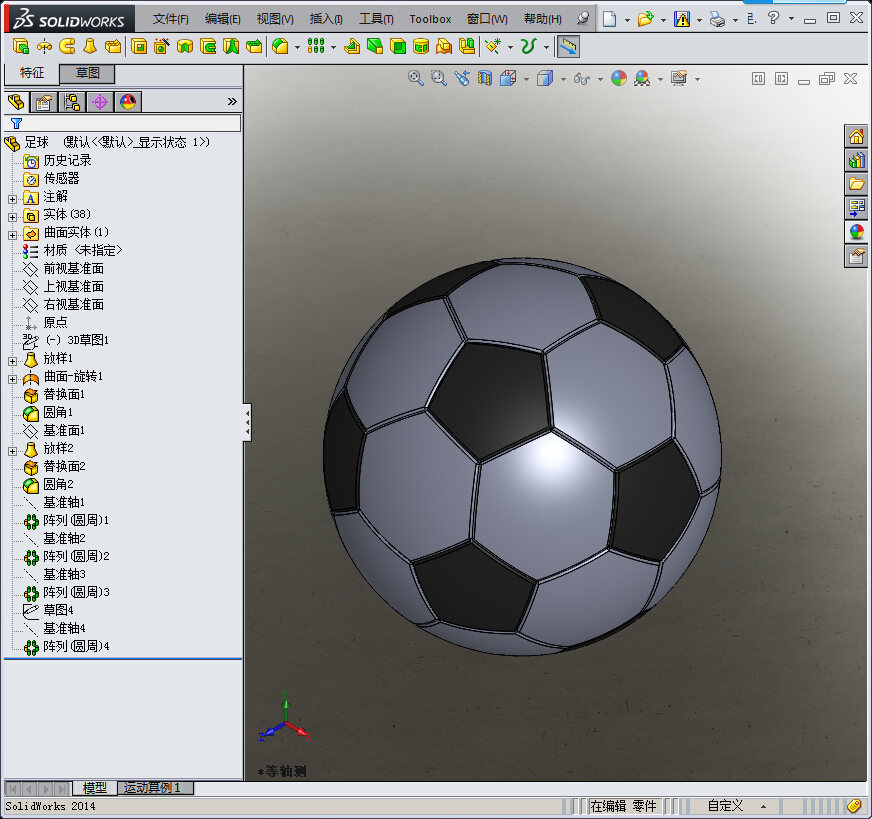Open the DisplayManager tab icon
The height and width of the screenshot is (819, 872).
pos(128,102)
